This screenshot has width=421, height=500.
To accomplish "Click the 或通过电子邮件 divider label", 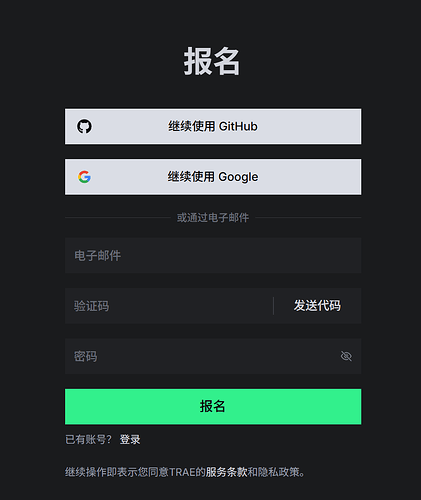I will [213, 218].
